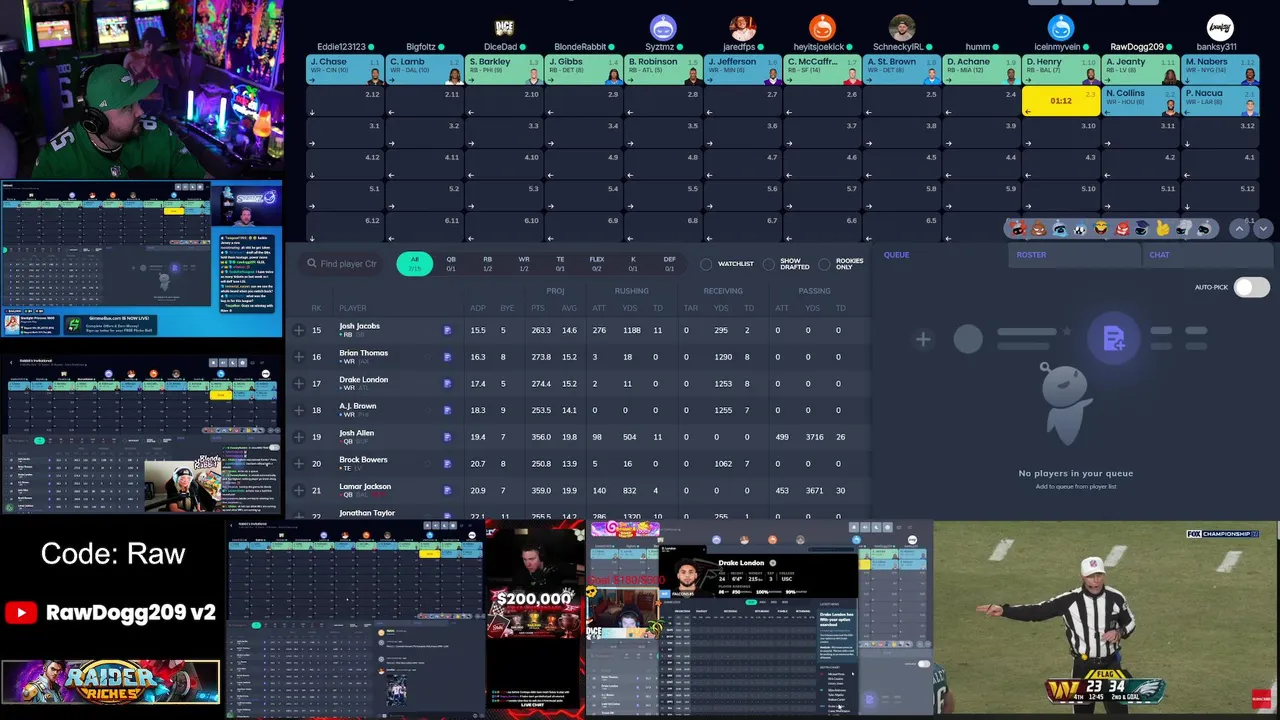Viewport: 1280px width, 720px height.
Task: Filter players by TE position
Action: click(560, 264)
